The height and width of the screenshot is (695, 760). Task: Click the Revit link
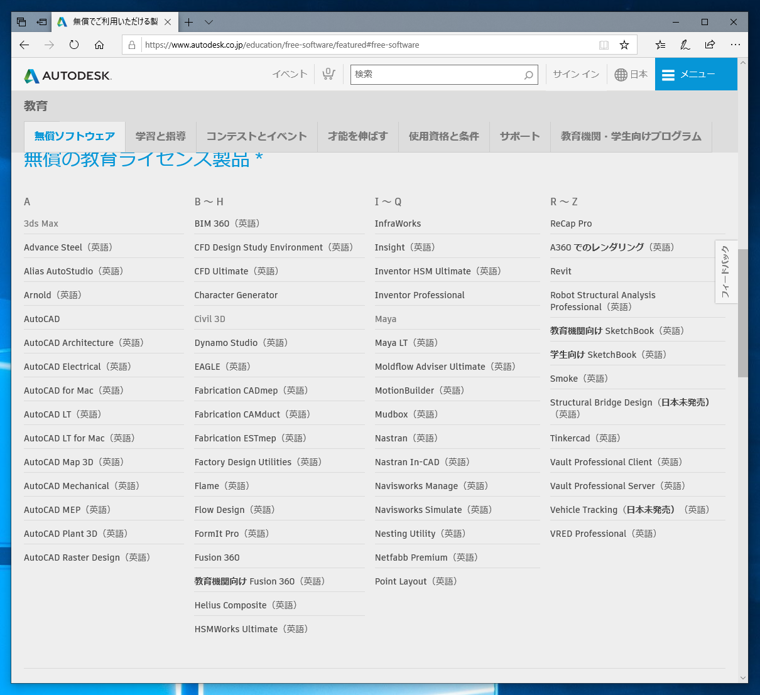coord(561,271)
